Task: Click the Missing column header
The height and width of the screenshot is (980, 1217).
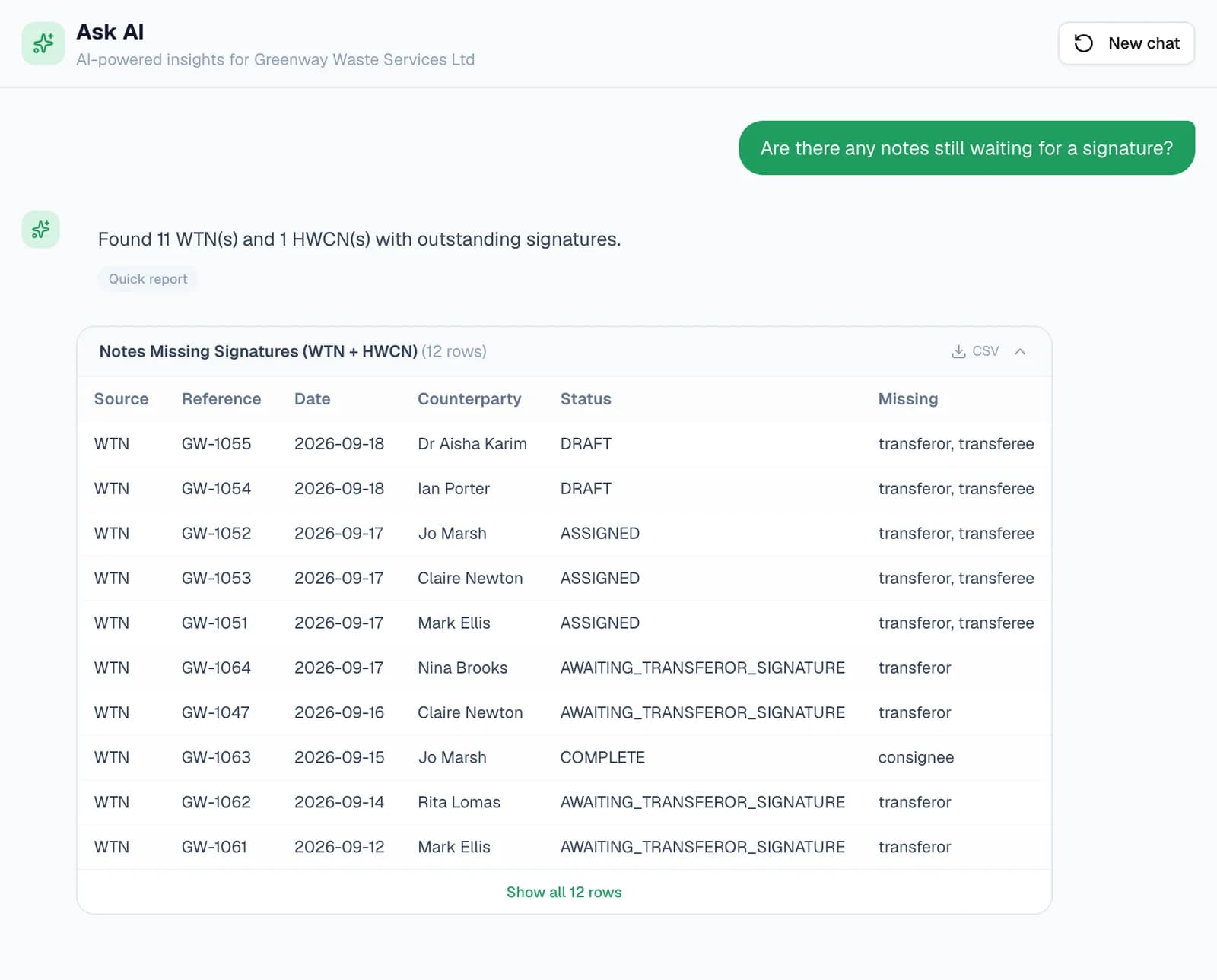Action: point(907,399)
